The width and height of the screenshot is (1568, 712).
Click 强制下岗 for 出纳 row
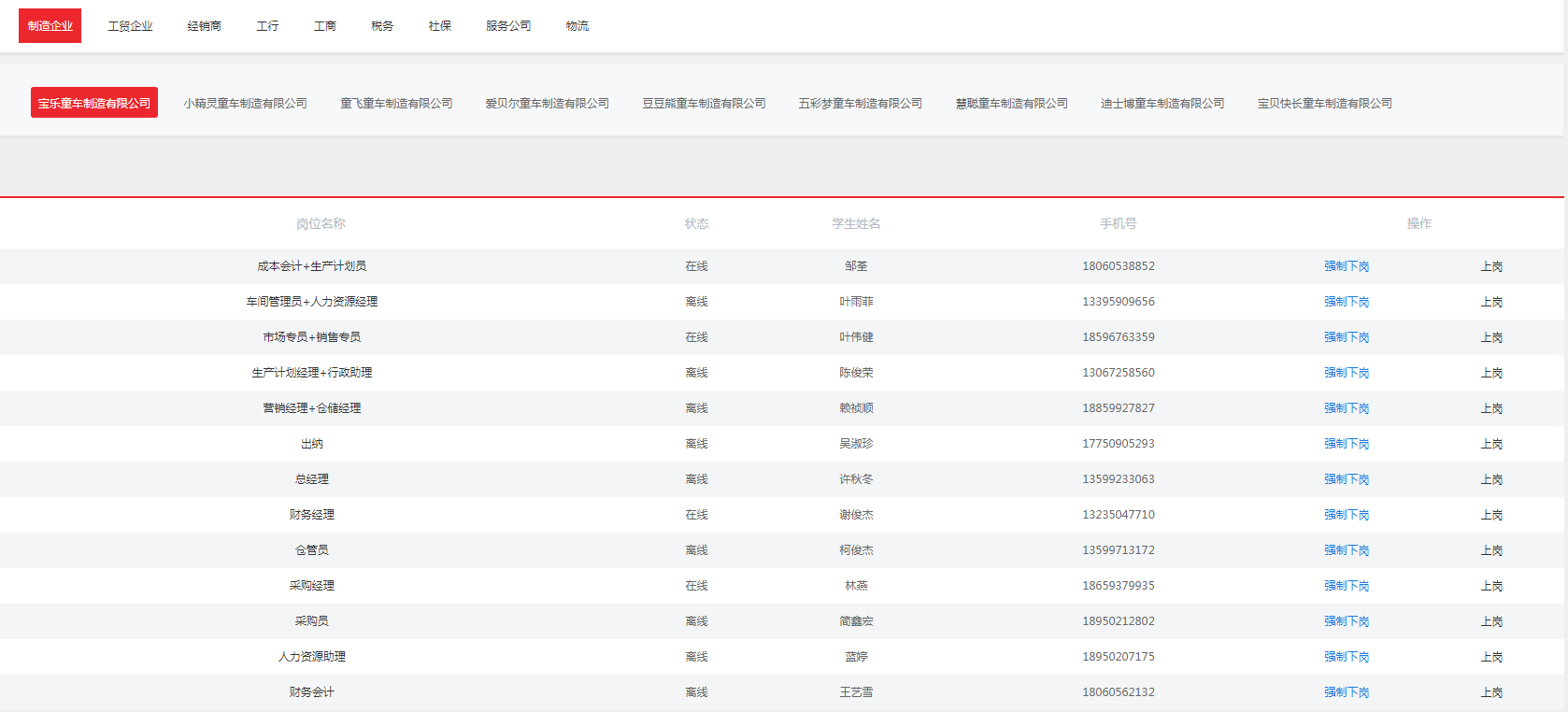(x=1347, y=444)
